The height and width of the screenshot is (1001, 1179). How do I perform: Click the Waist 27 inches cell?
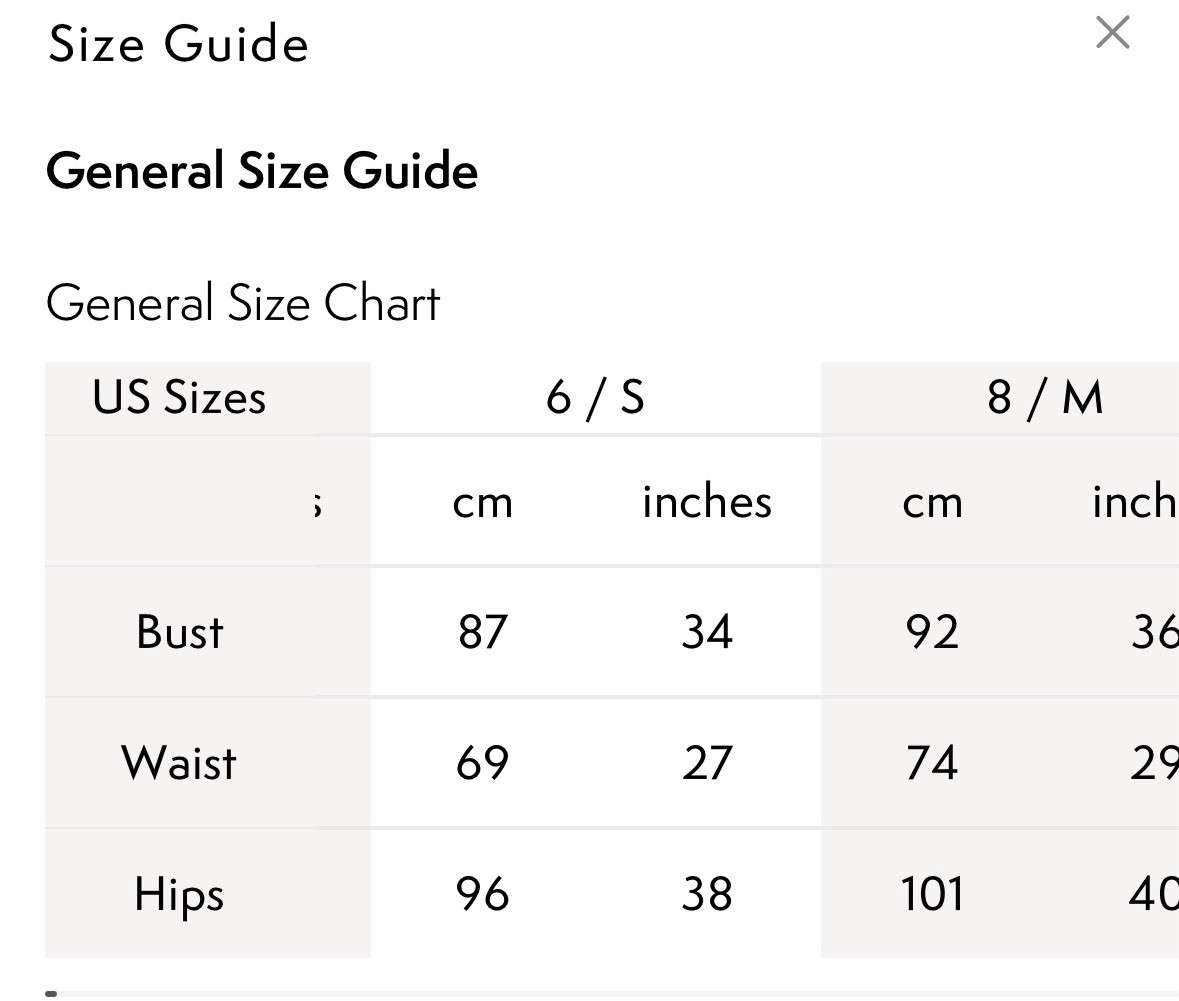pos(707,763)
